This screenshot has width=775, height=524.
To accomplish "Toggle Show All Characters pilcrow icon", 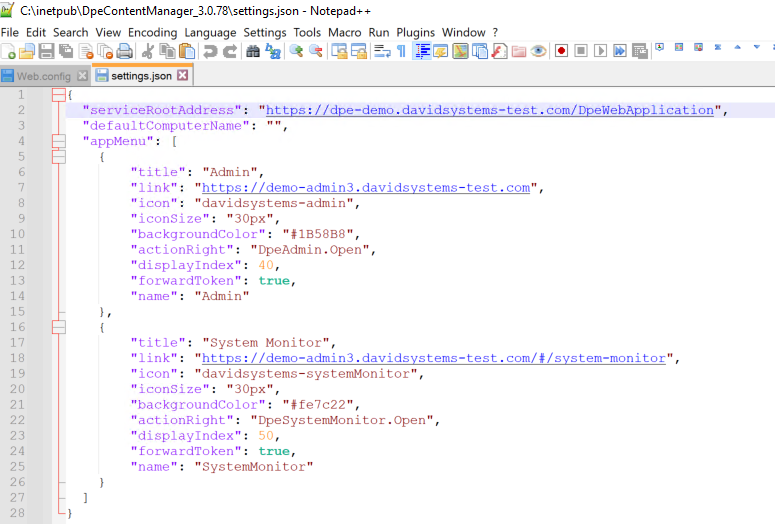I will click(x=401, y=51).
